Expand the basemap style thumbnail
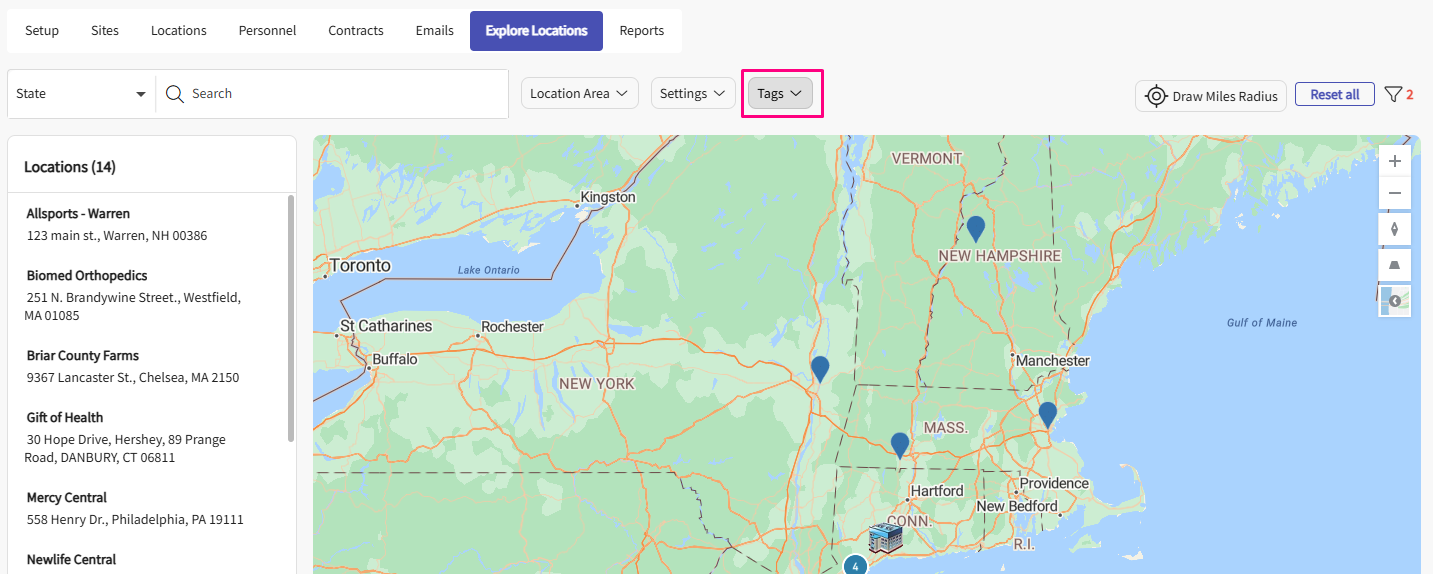This screenshot has width=1433, height=574. tap(1394, 301)
